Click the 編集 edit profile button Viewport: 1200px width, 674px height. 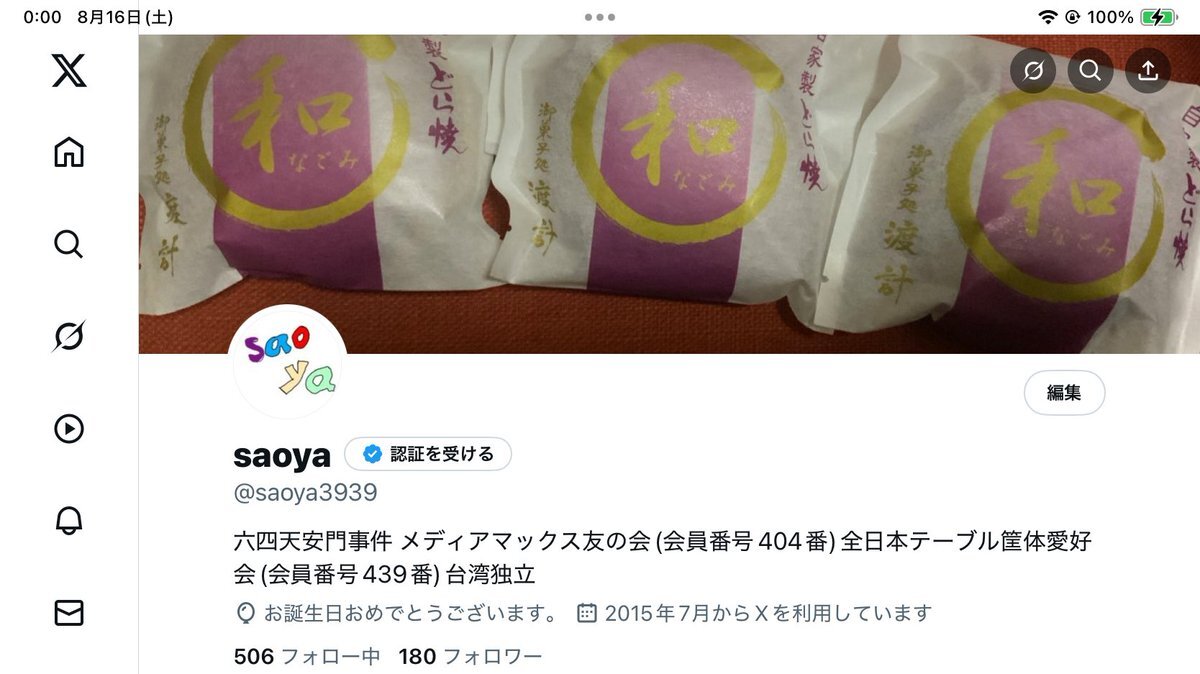point(1064,393)
